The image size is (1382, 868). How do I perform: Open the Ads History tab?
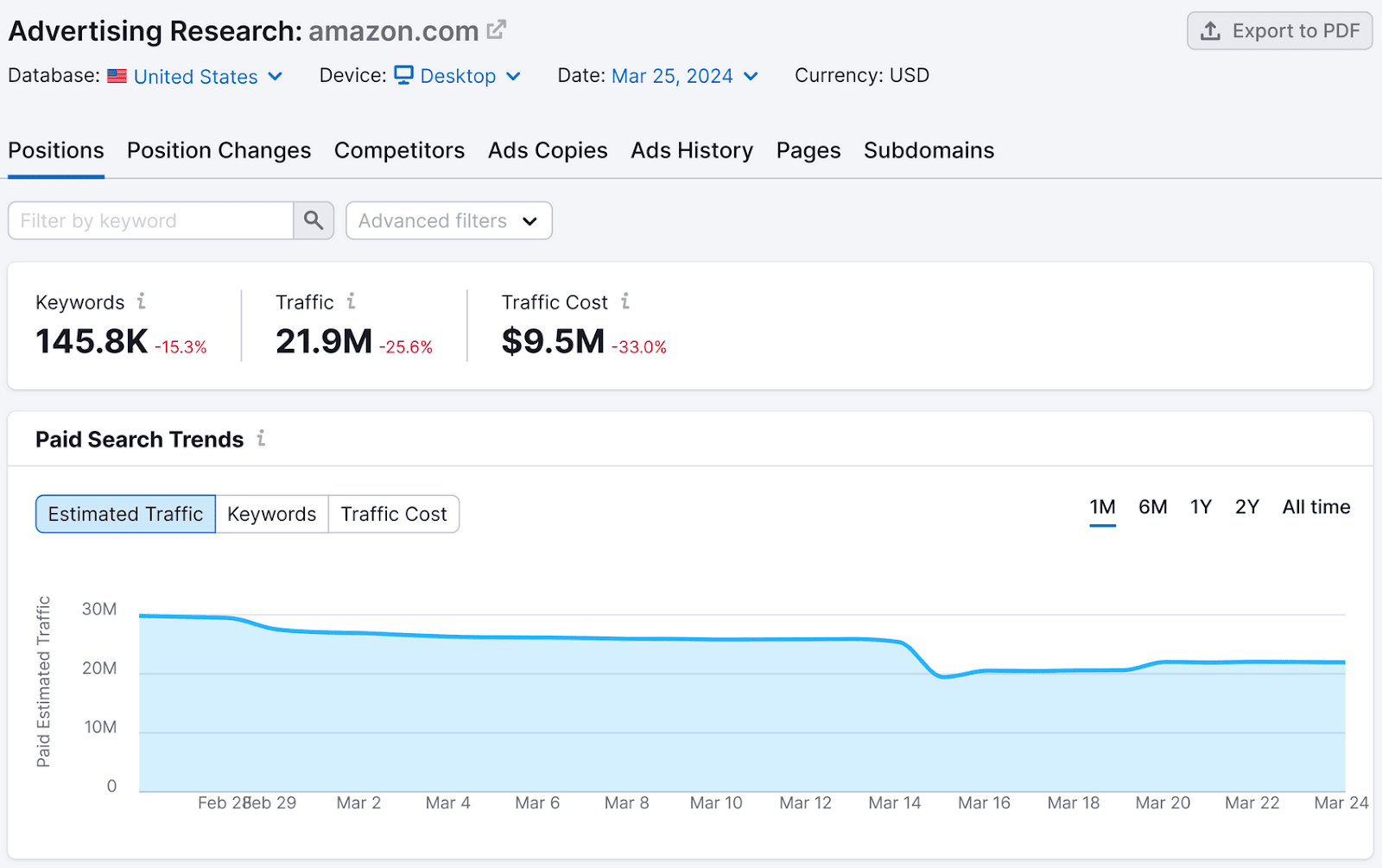tap(691, 150)
